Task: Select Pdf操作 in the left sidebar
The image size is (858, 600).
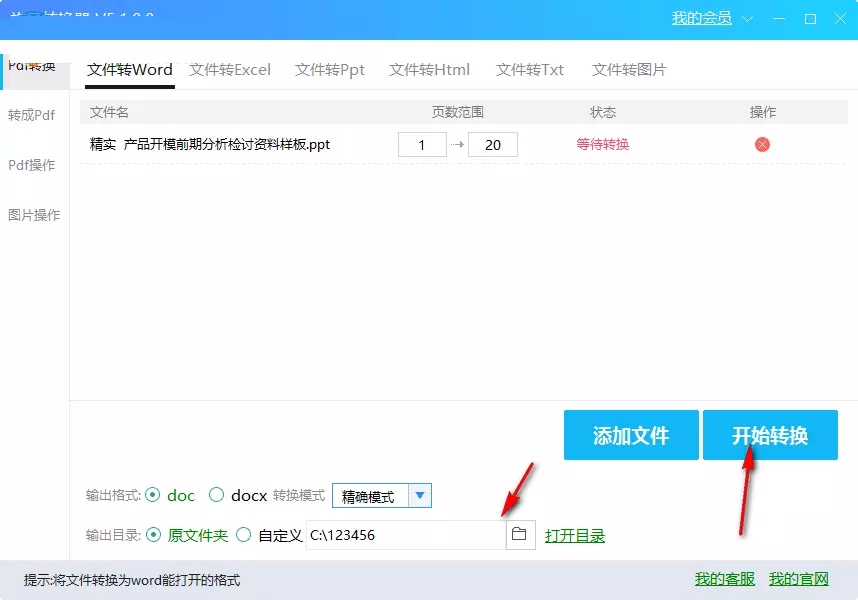Action: pos(30,165)
